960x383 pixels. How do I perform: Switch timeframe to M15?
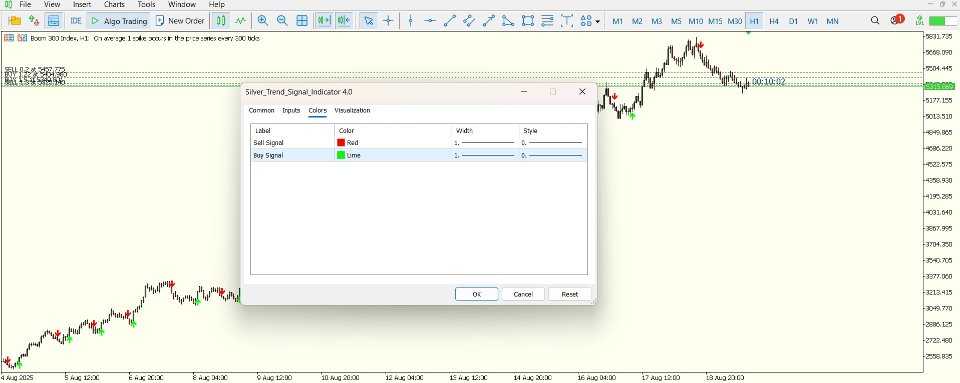pos(715,21)
